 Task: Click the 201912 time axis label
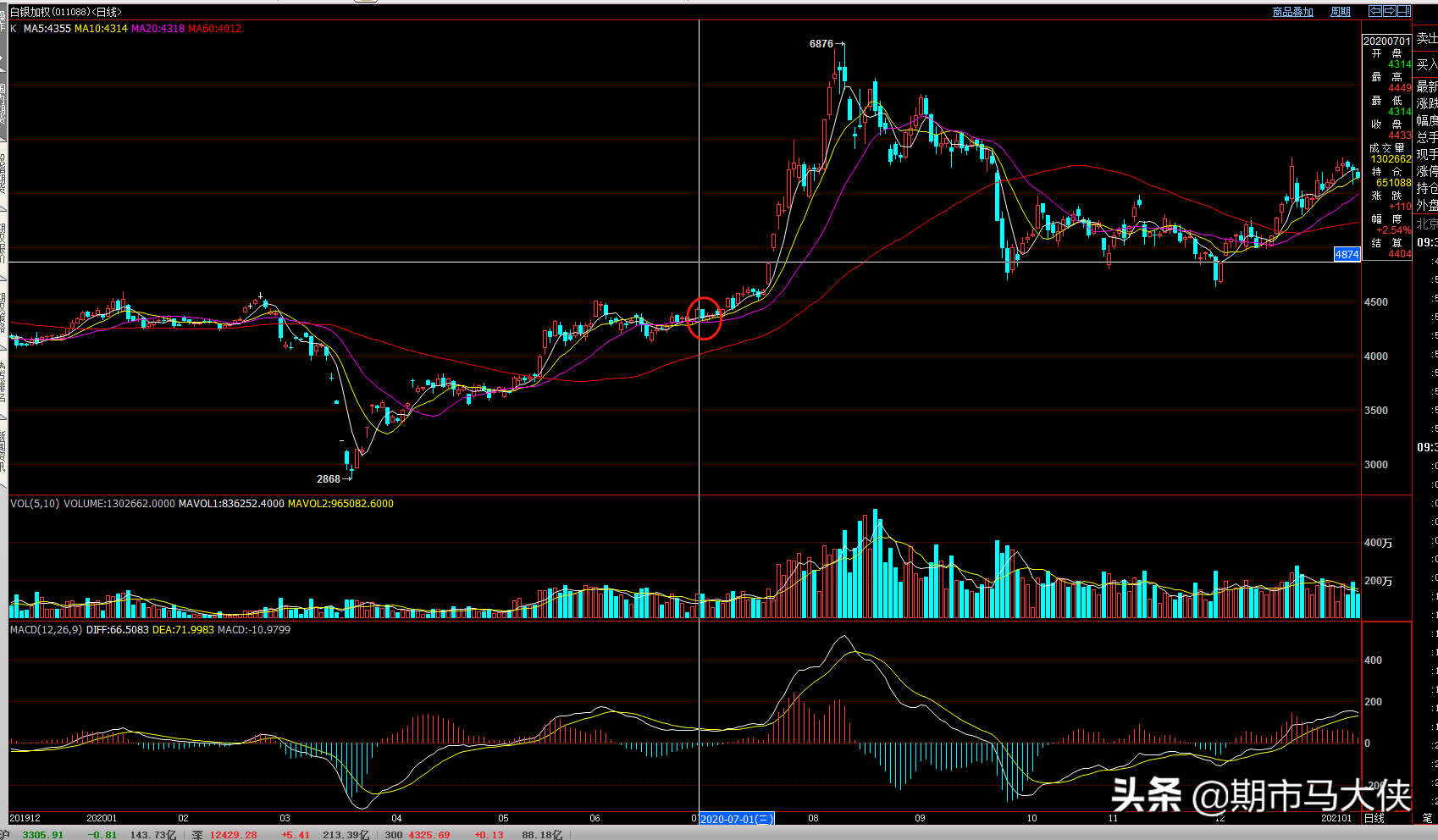25,819
